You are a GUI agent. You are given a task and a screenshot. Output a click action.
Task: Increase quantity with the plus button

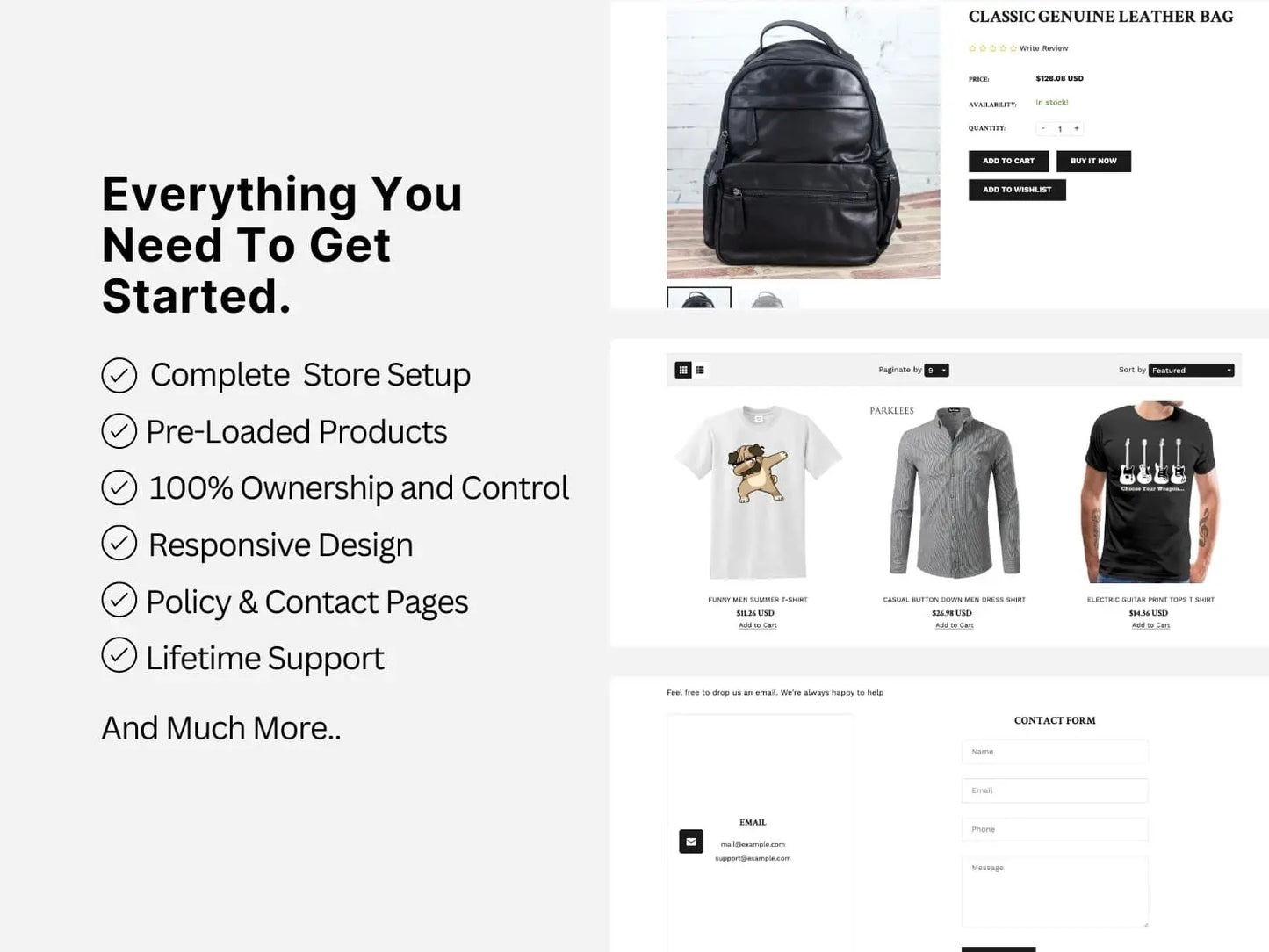tap(1076, 129)
